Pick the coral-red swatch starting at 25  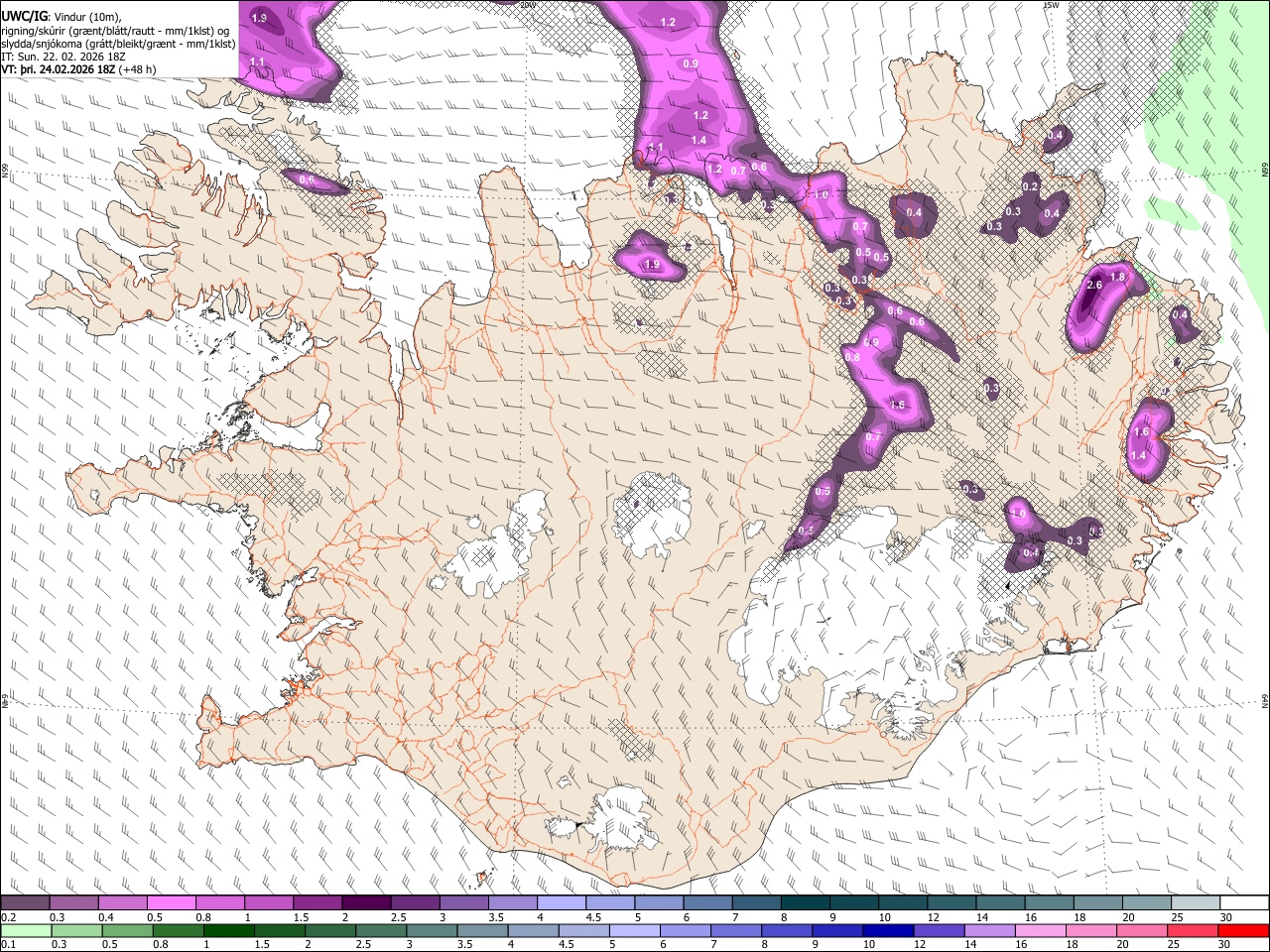click(x=1193, y=930)
